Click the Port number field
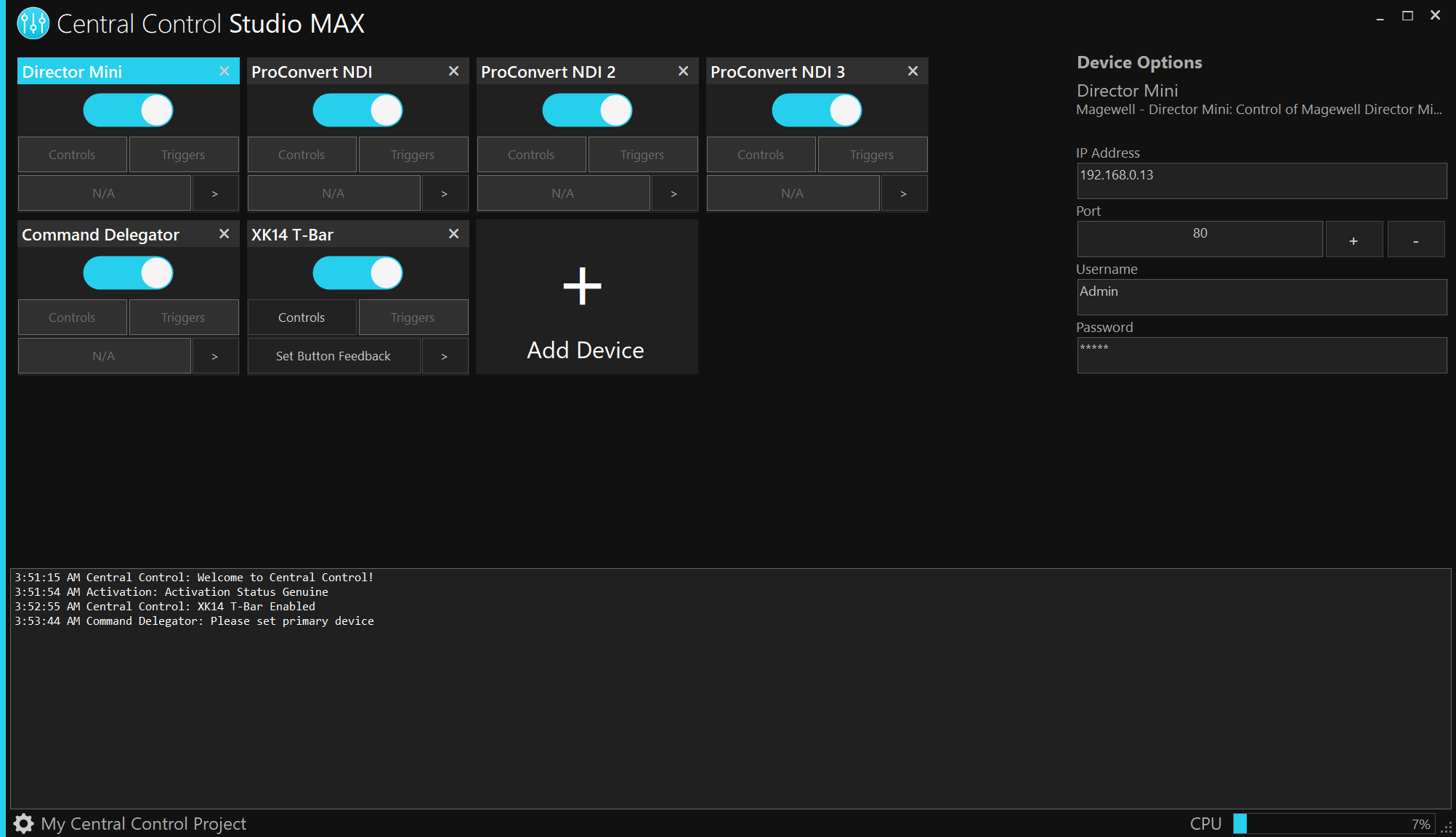Image resolution: width=1456 pixels, height=837 pixels. [1200, 239]
